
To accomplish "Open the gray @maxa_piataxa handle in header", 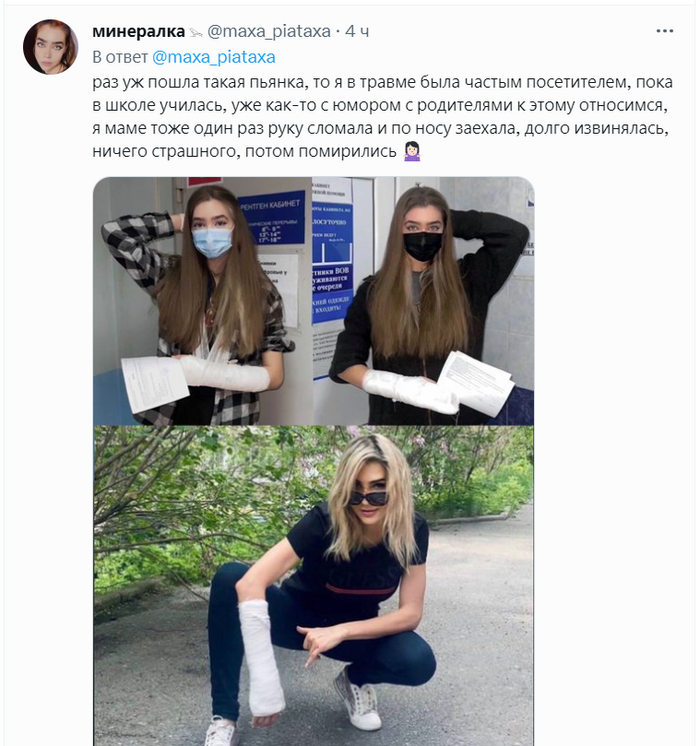I will 269,31.
